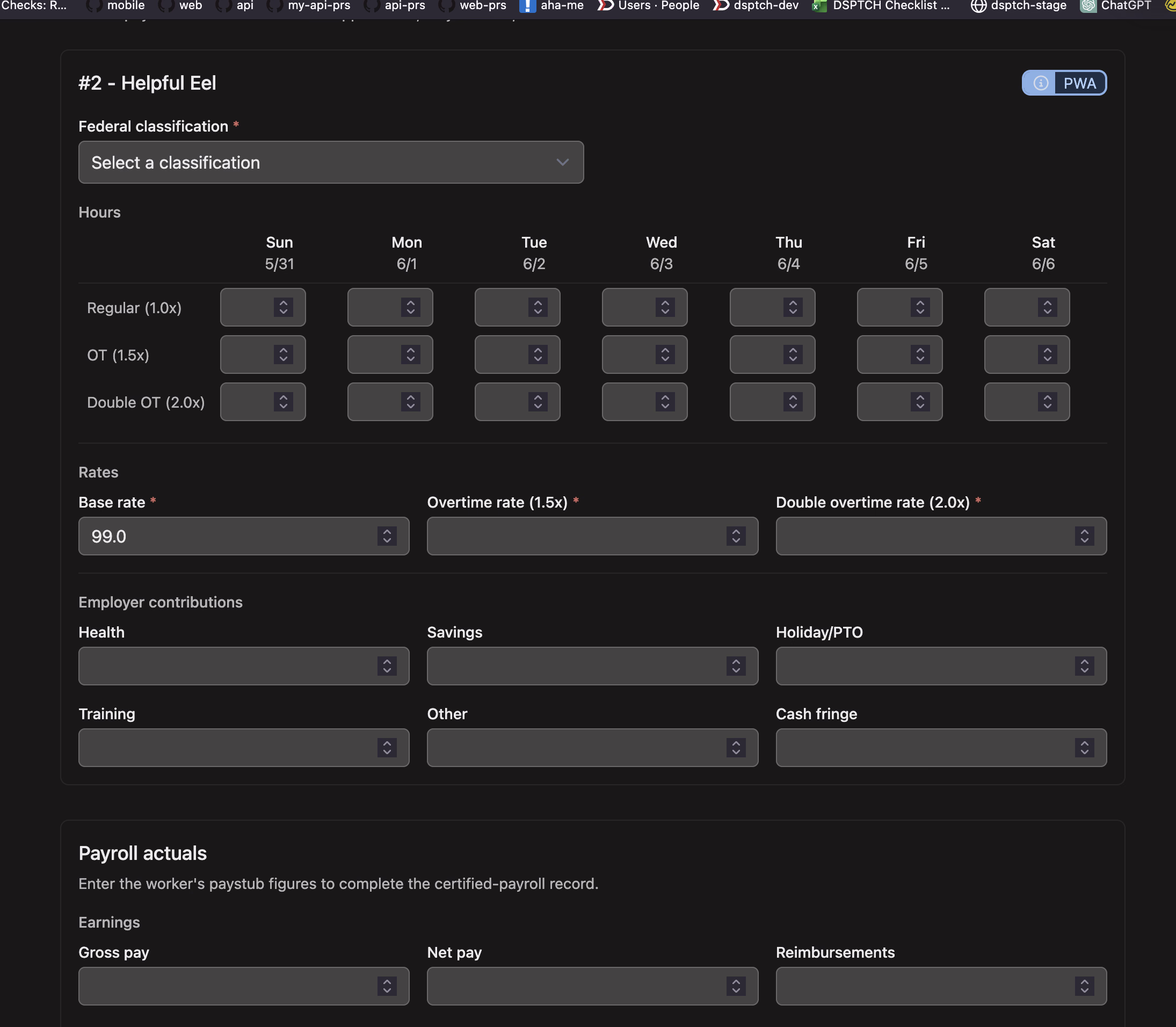This screenshot has width=1176, height=1027.
Task: Open the ChatGPT bookmark
Action: pos(1116,6)
